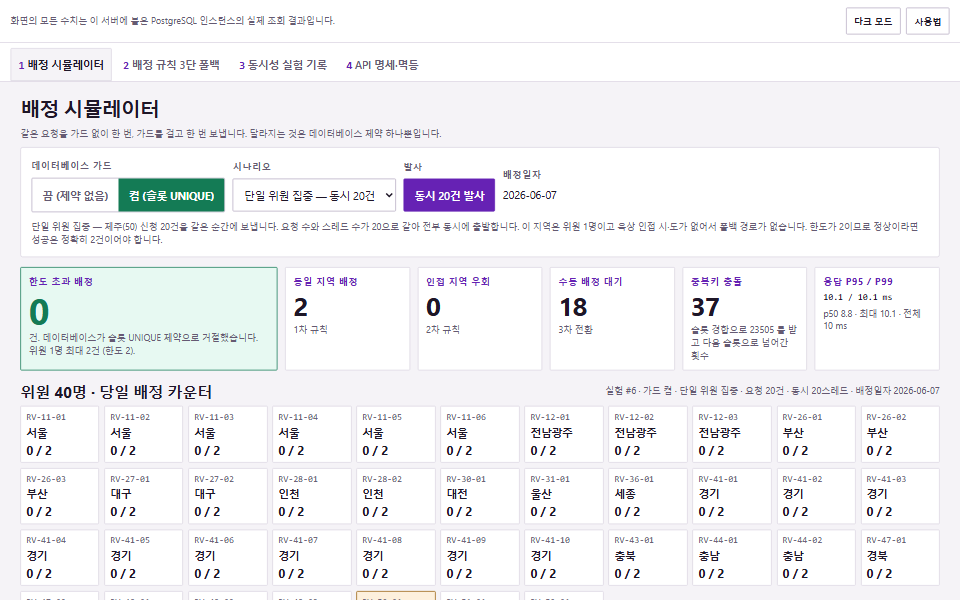Select reviewer card RV-27-01 대구
The image size is (960, 600).
pyautogui.click(x=143, y=496)
